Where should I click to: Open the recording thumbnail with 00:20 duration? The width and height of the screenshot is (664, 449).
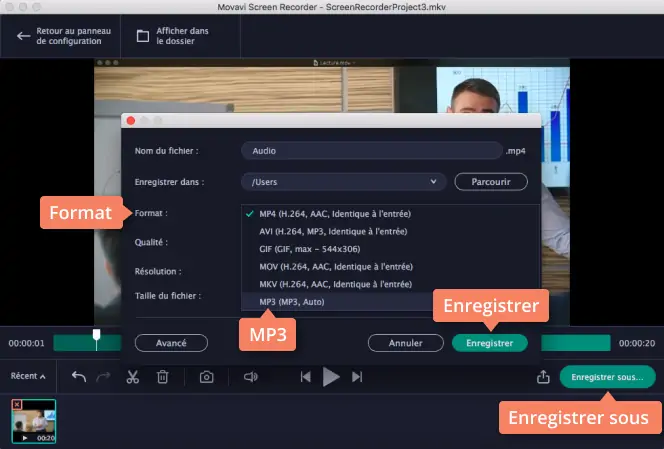coord(34,421)
